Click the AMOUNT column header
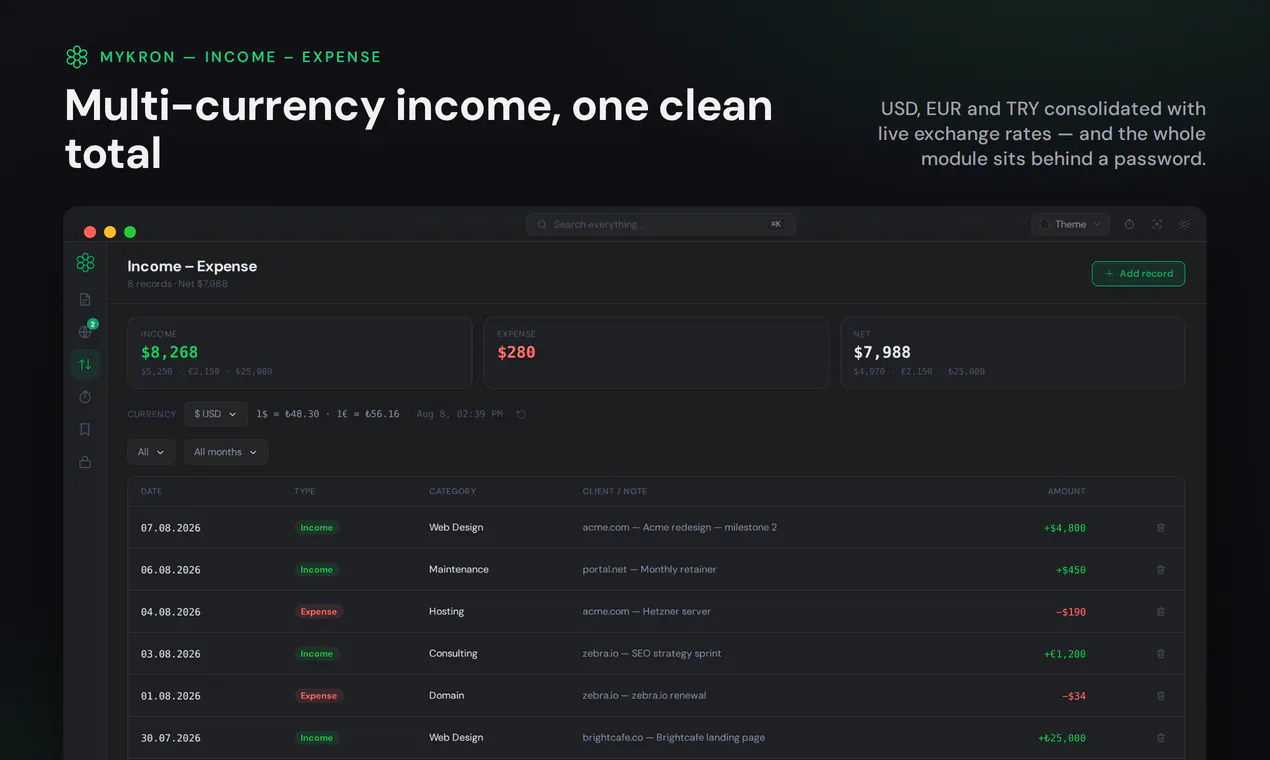 point(1066,491)
